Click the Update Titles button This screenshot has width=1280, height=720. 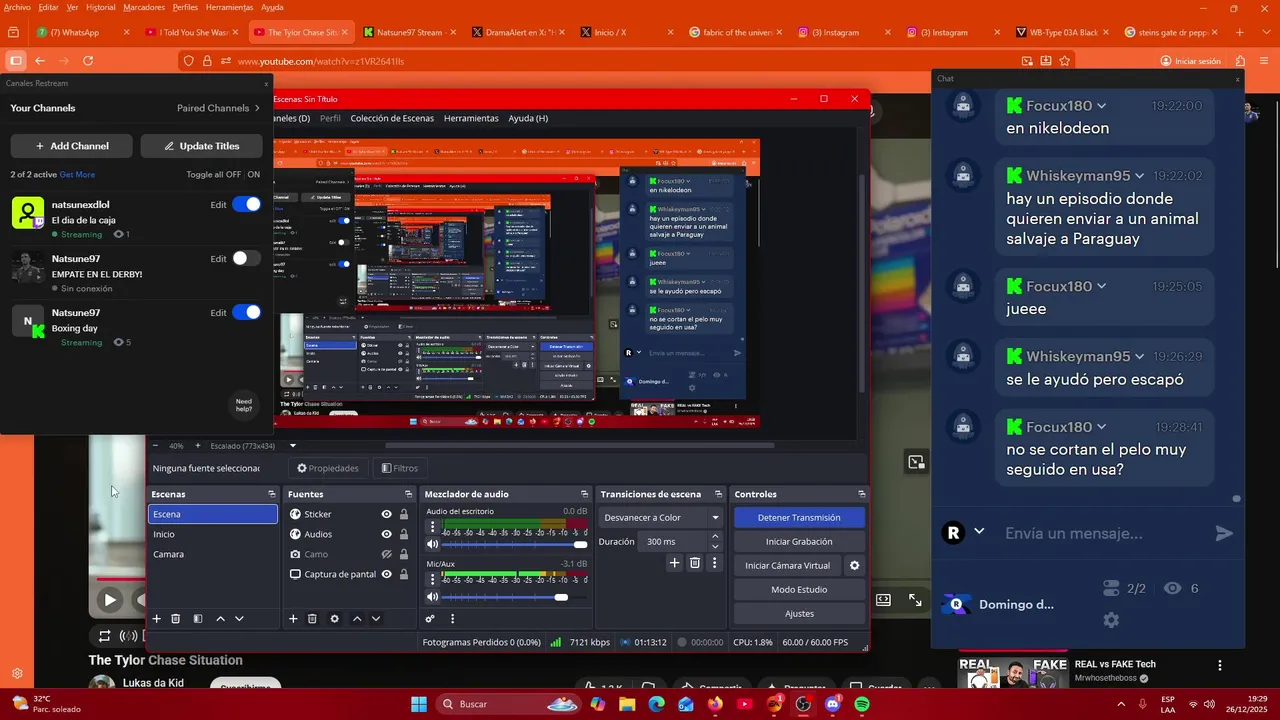(x=201, y=146)
